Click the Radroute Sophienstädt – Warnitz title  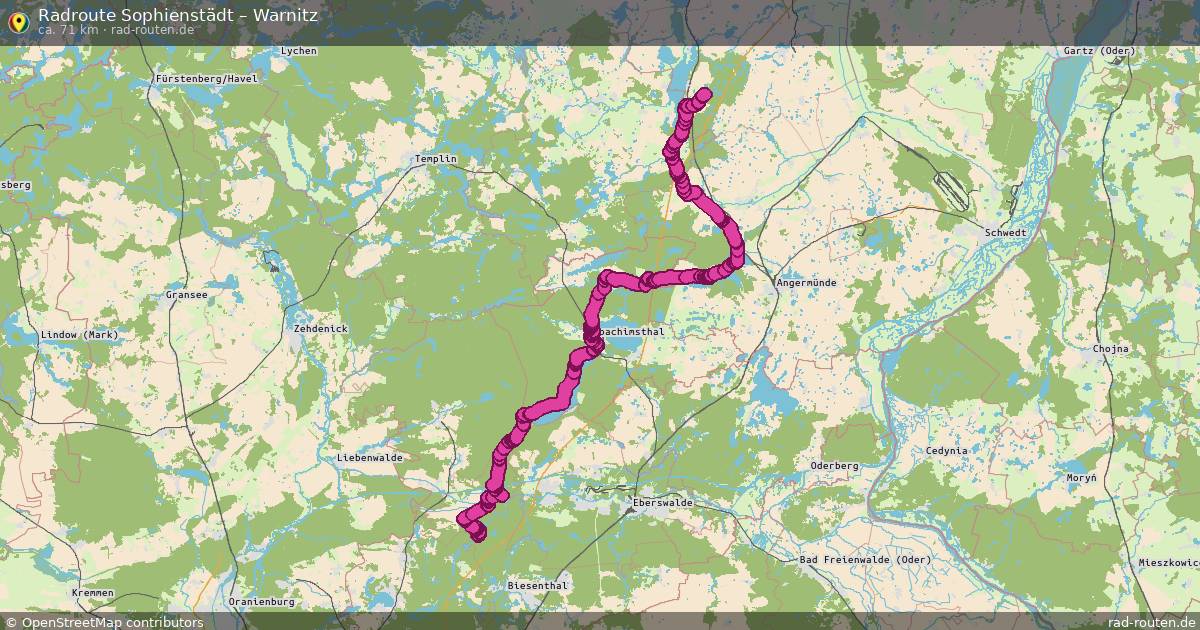tap(178, 14)
